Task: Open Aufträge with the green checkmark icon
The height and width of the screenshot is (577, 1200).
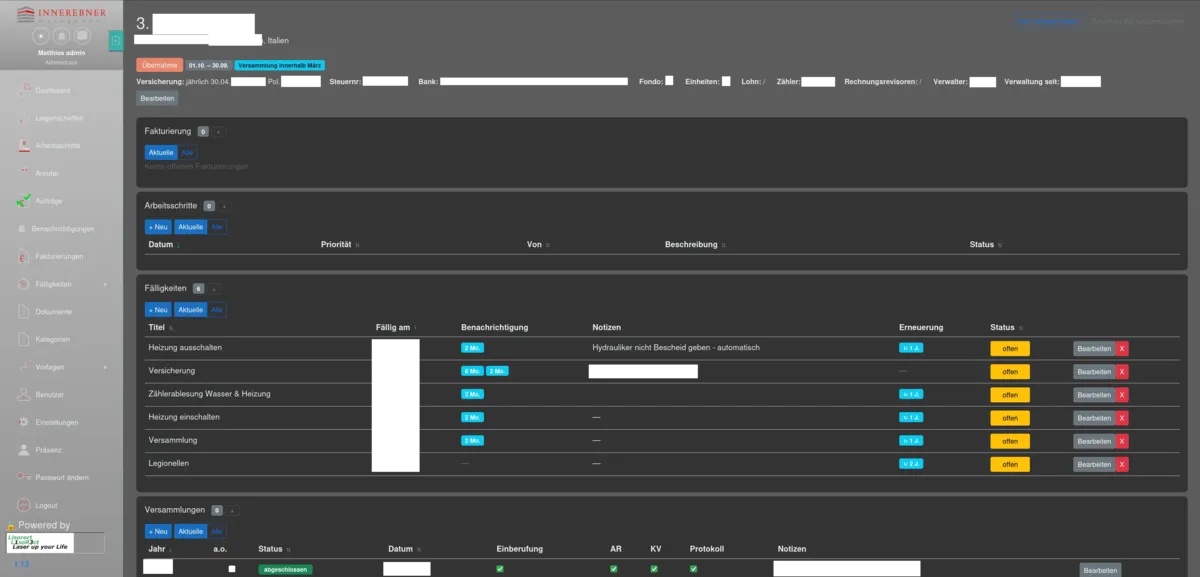Action: 24,201
